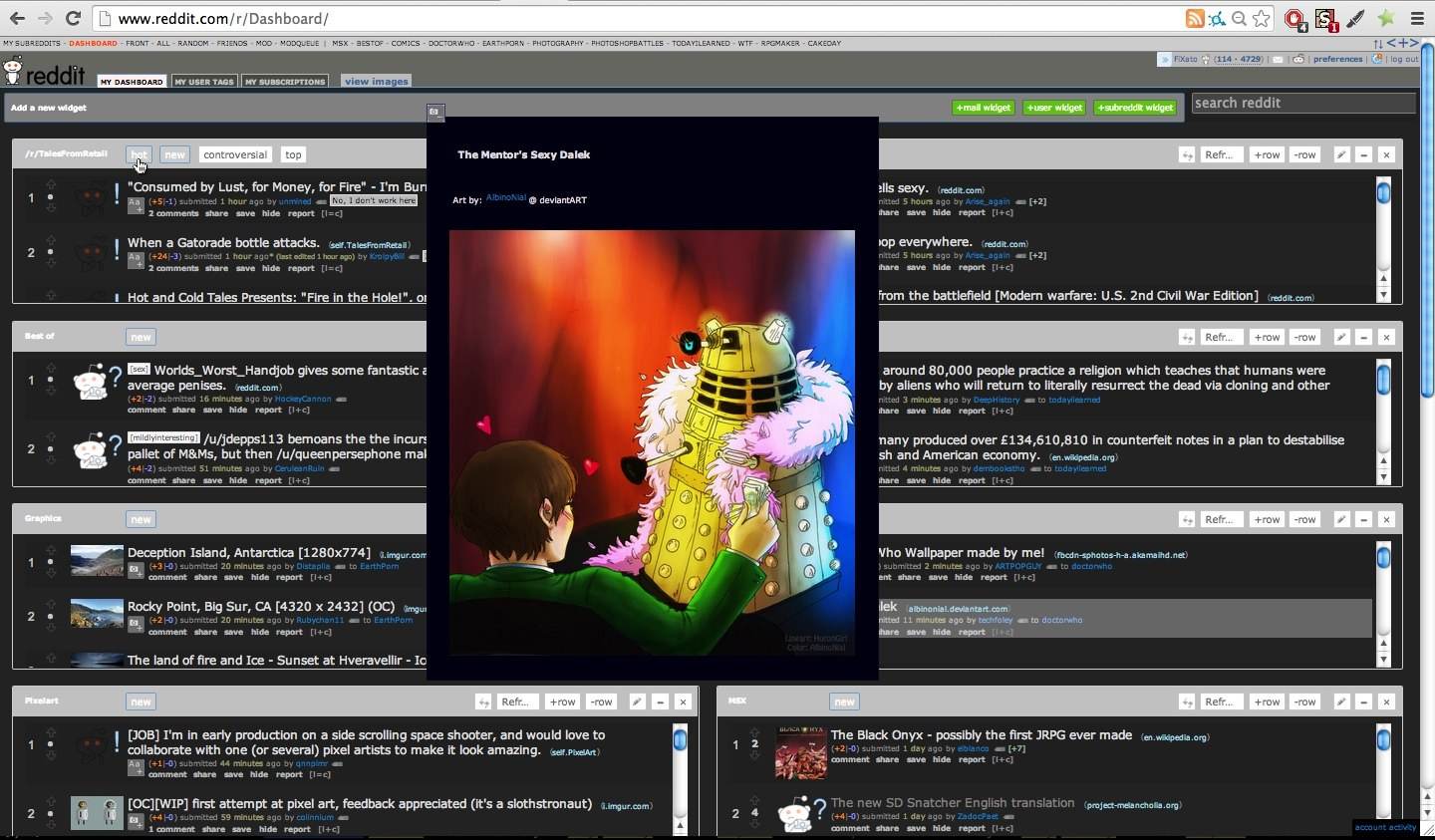Expand image toggle under Deception Island thumbnail
The height and width of the screenshot is (840, 1435).
pyautogui.click(x=135, y=571)
